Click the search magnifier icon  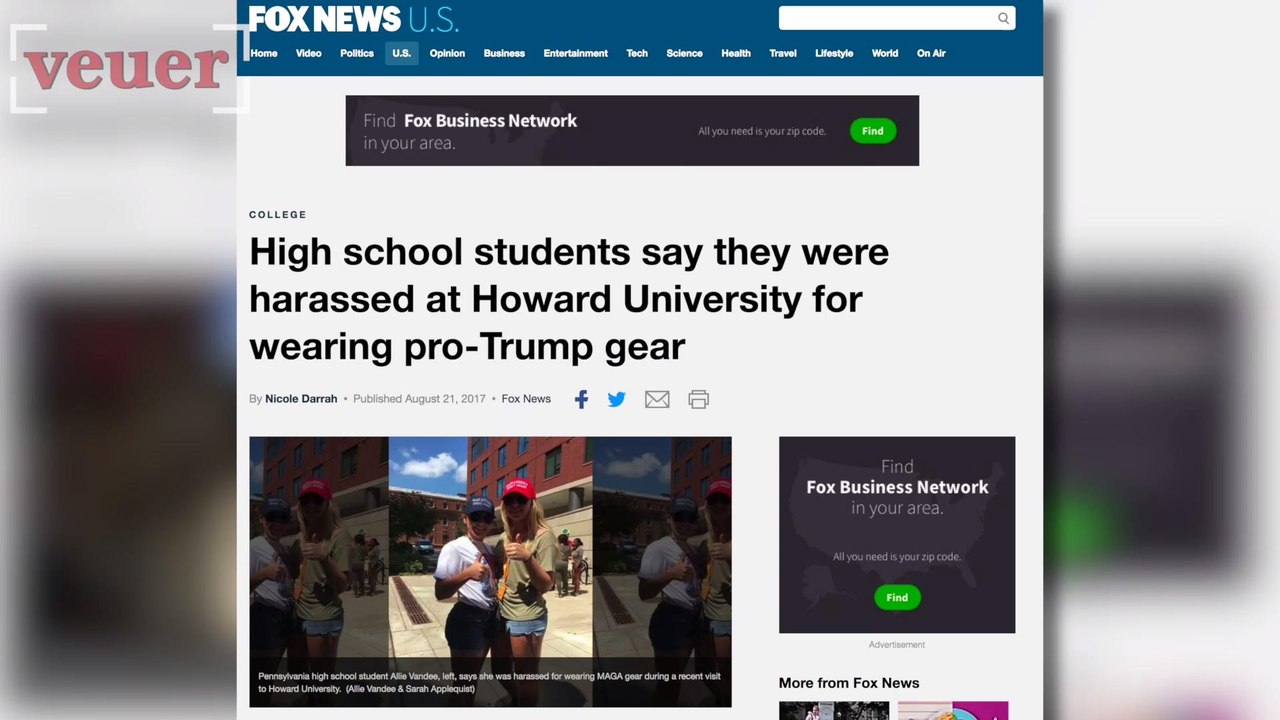click(1003, 18)
